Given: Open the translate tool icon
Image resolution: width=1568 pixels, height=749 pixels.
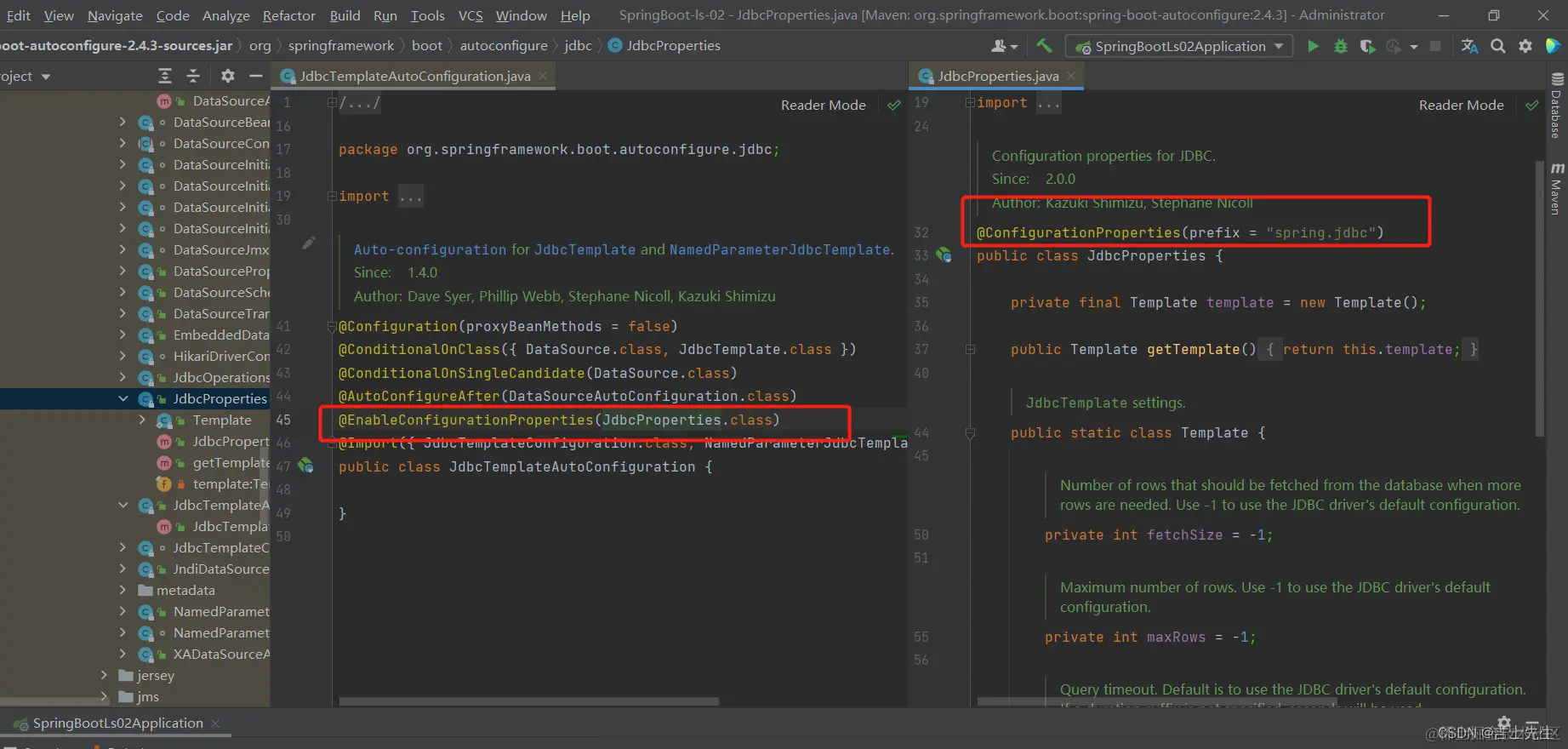Looking at the screenshot, I should pos(1469,46).
